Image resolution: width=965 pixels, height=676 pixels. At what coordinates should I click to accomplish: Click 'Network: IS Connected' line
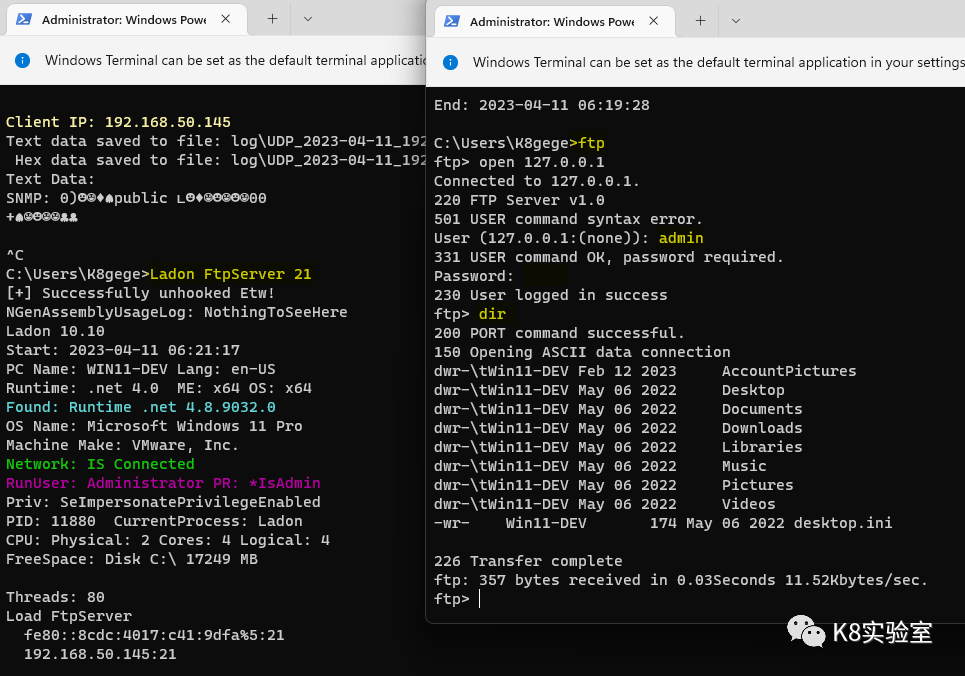tap(100, 464)
